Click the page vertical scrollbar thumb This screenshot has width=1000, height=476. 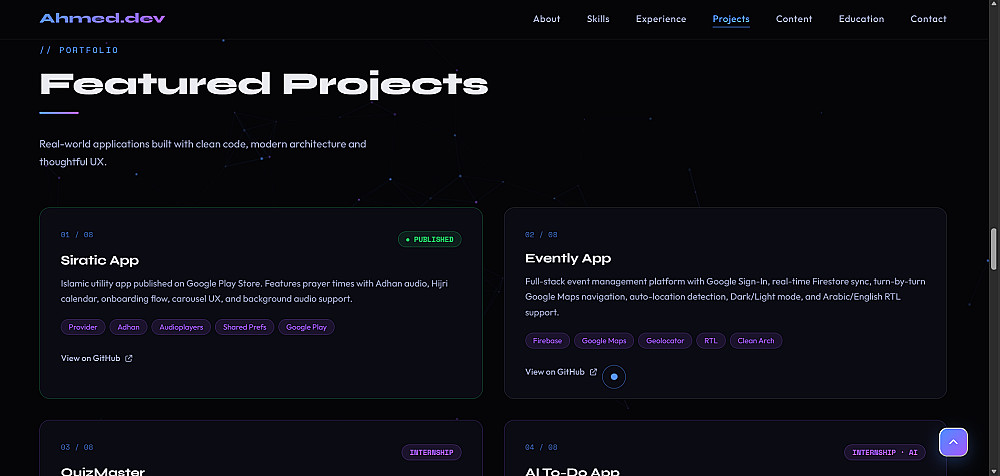click(x=993, y=248)
